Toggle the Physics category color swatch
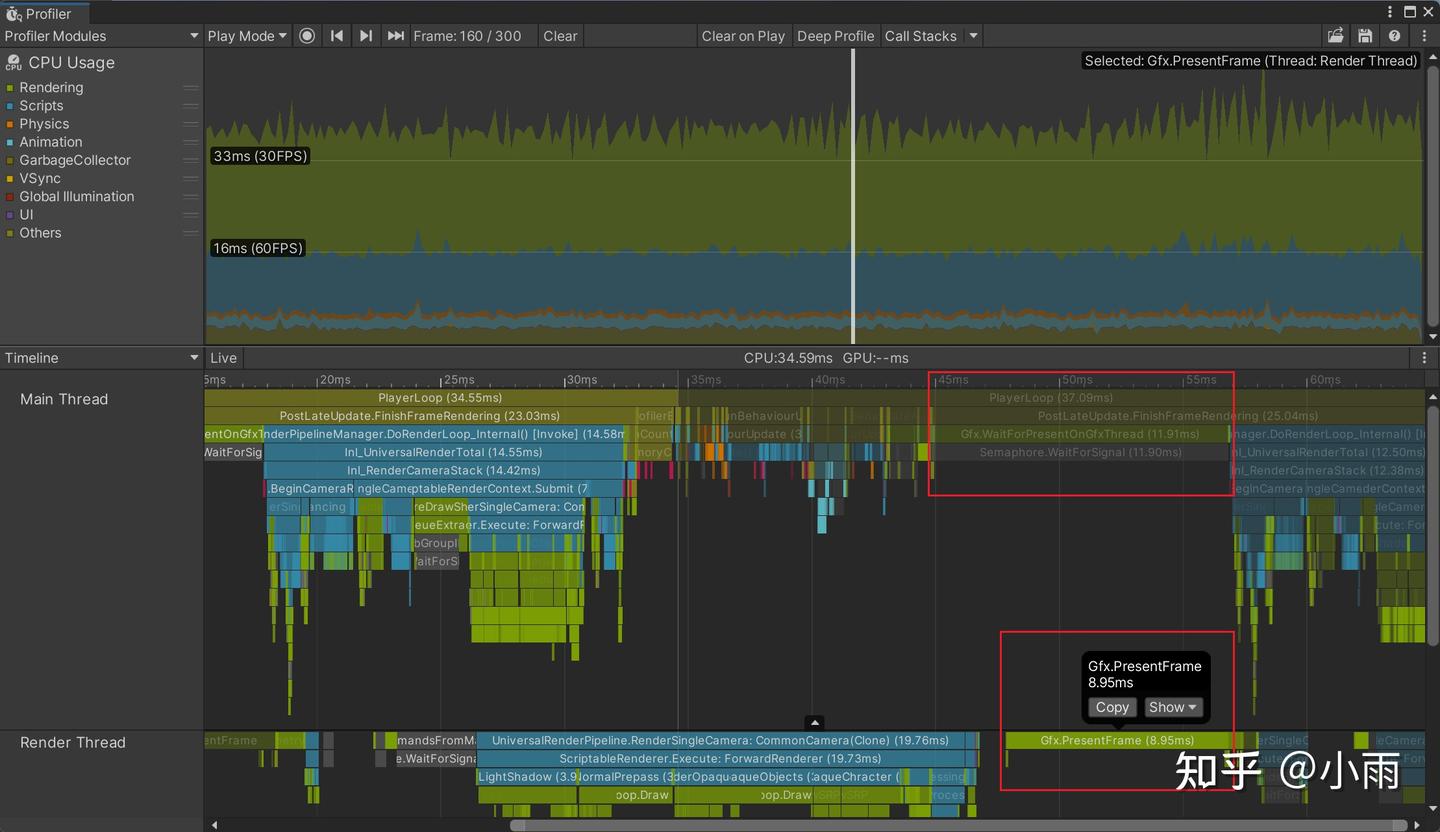This screenshot has width=1440, height=832. [10, 124]
